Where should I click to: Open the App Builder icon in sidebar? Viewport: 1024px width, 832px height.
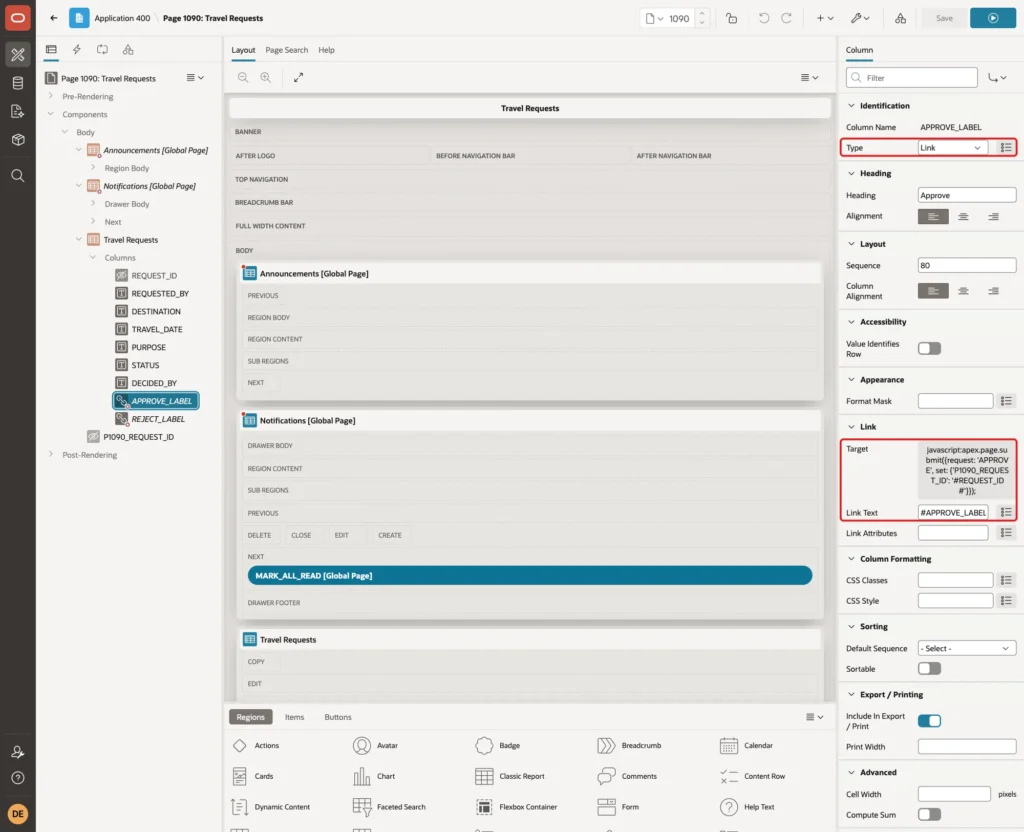point(18,55)
